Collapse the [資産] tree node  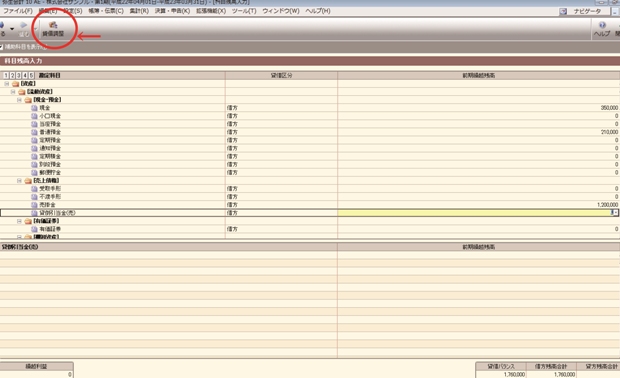point(7,84)
